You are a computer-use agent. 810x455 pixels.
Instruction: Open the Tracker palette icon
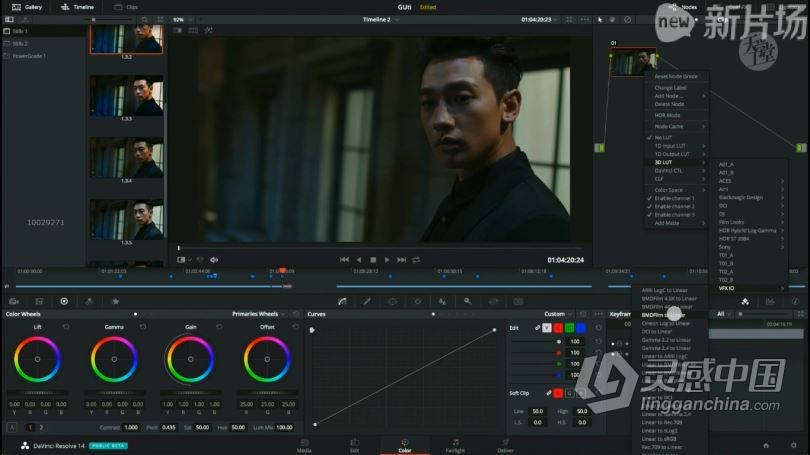(417, 302)
